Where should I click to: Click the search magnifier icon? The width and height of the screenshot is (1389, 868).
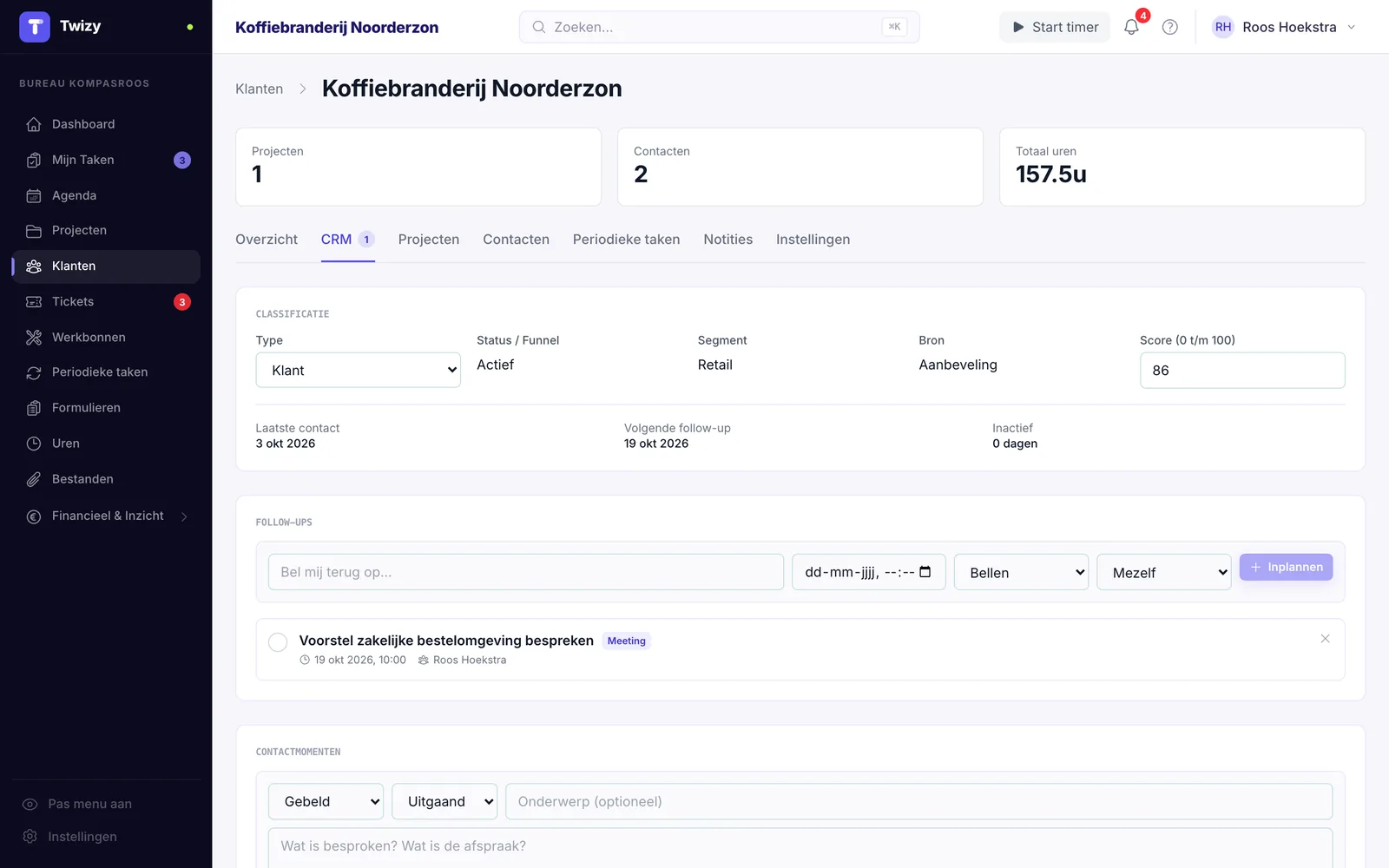pyautogui.click(x=539, y=27)
